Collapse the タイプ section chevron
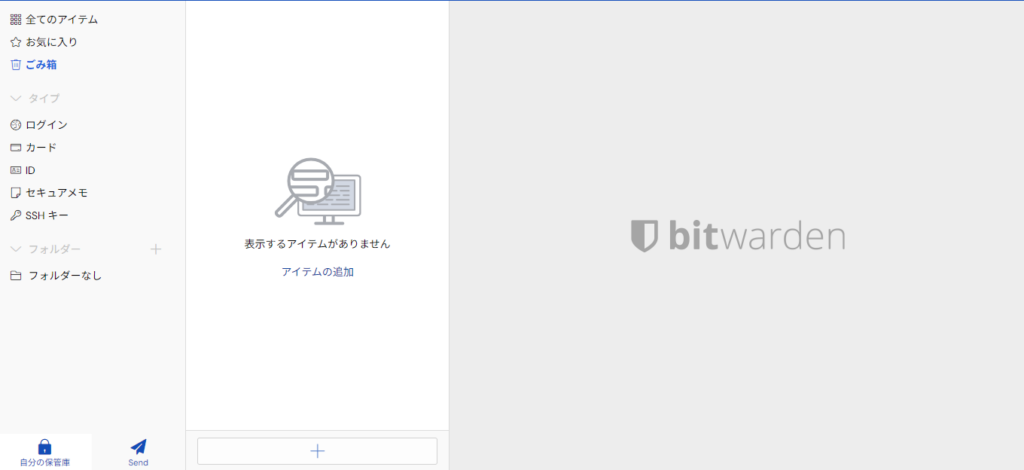The height and width of the screenshot is (470, 1024). (x=16, y=99)
